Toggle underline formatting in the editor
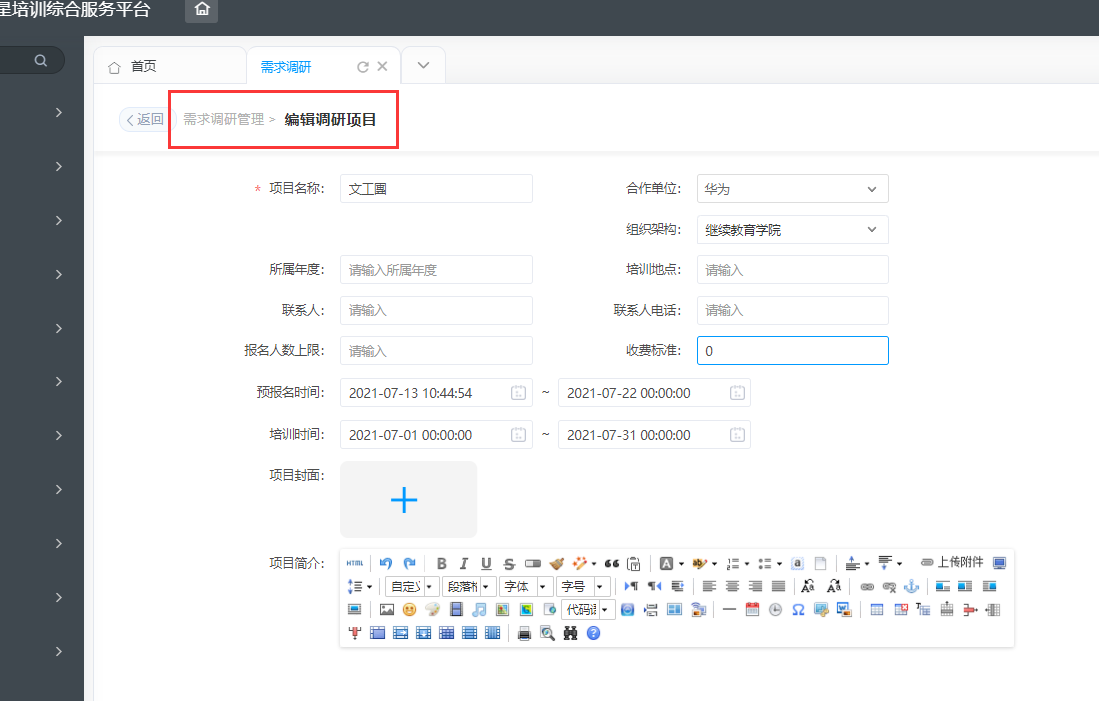Viewport: 1099px width, 701px height. [x=487, y=563]
